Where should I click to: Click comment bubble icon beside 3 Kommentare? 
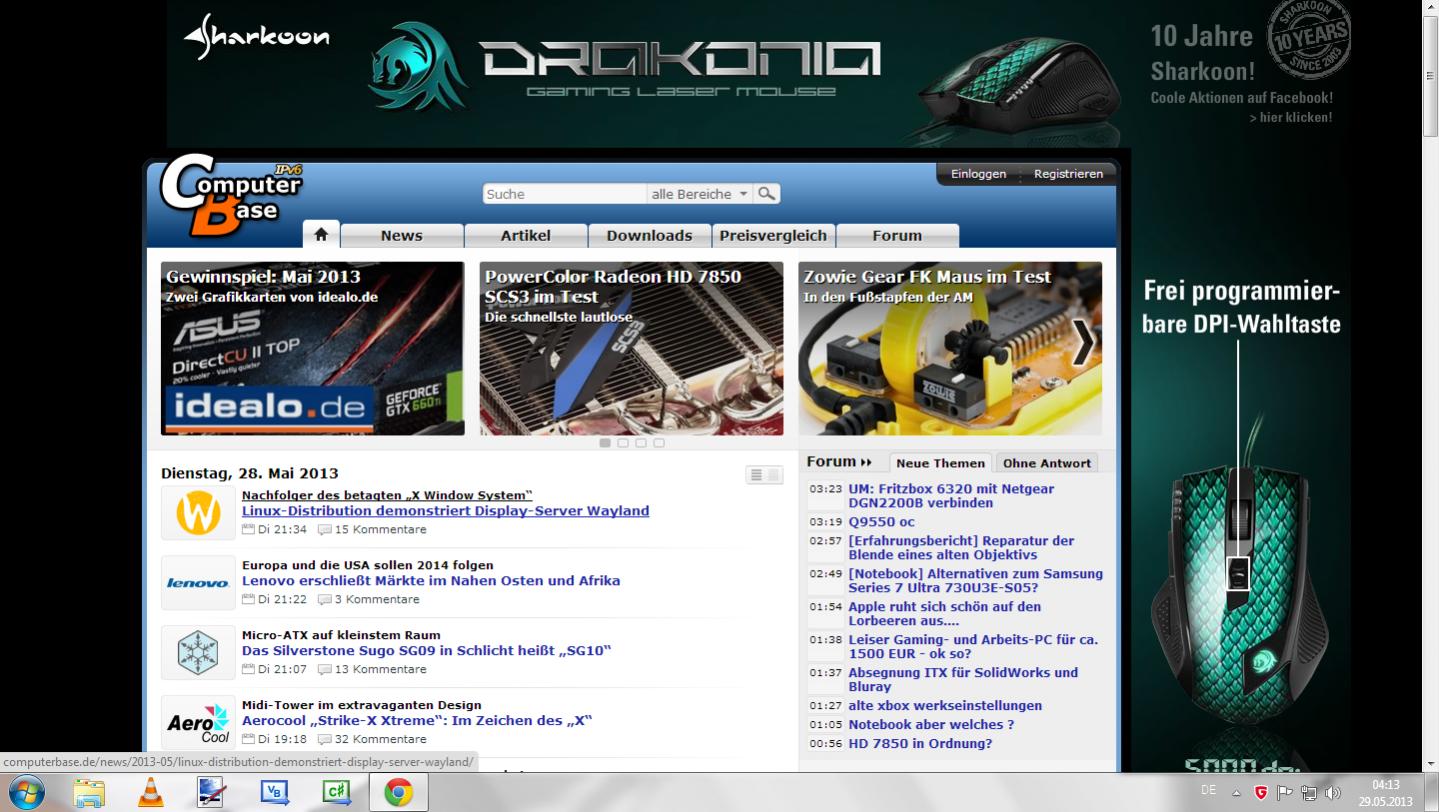pos(324,600)
